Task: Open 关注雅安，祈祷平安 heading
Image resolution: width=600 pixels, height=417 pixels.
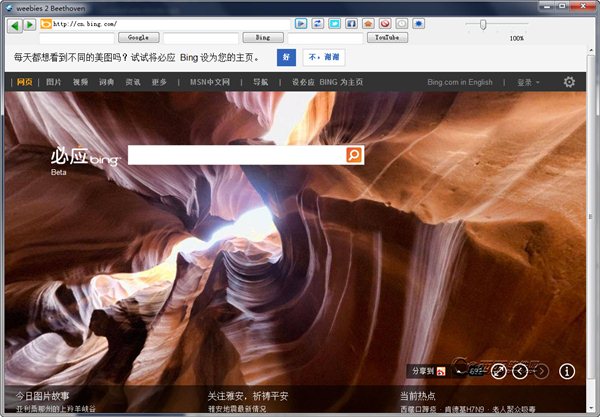Action: (x=248, y=396)
